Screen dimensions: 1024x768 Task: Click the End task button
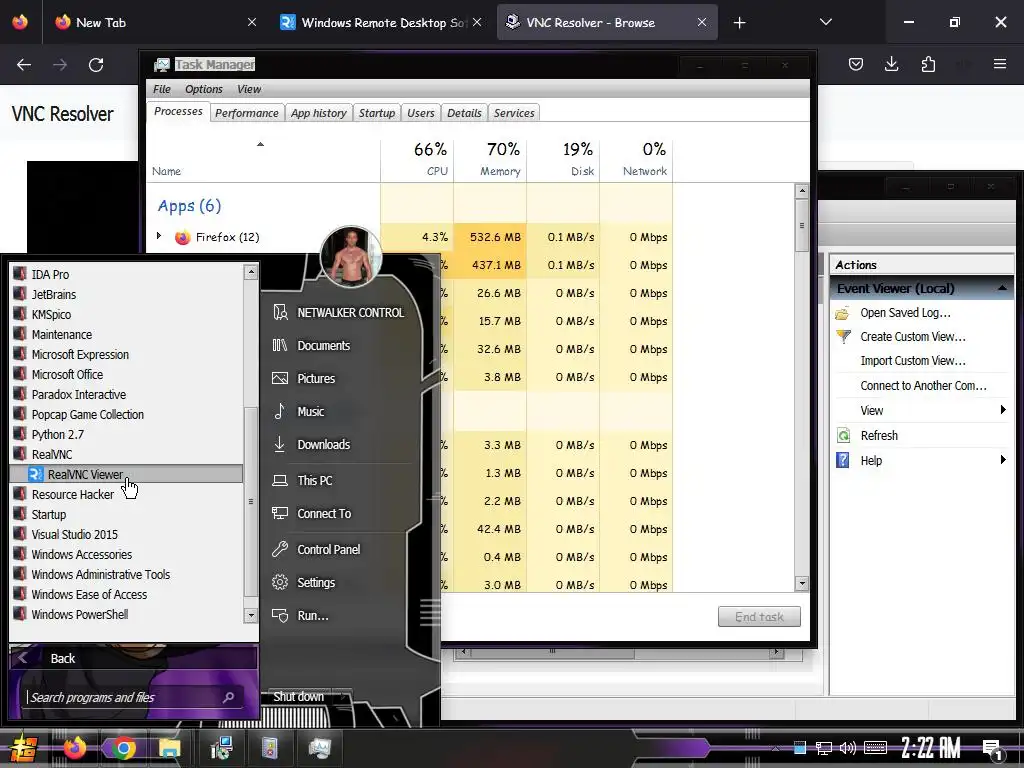click(760, 616)
